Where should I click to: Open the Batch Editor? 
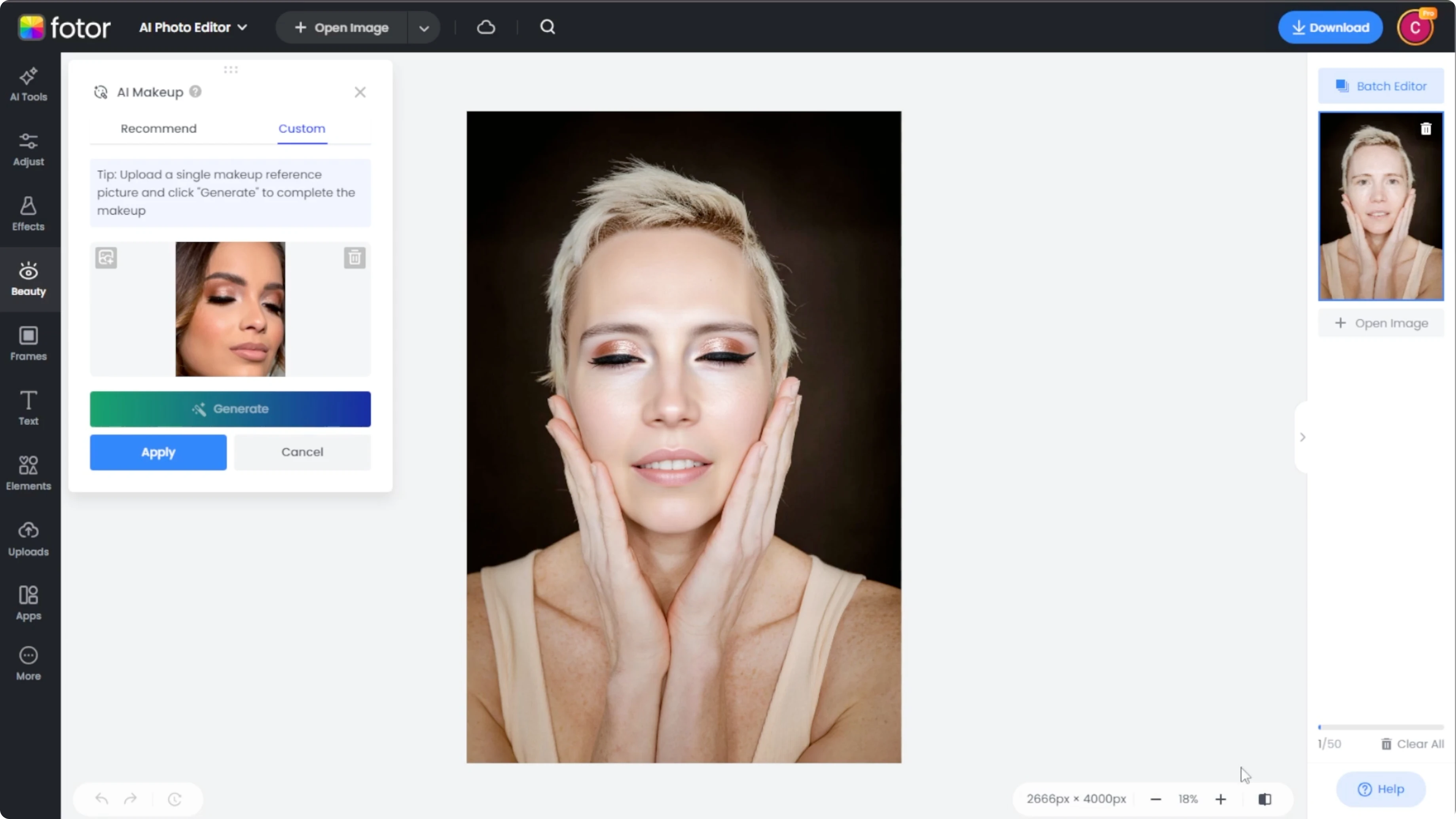click(1380, 86)
